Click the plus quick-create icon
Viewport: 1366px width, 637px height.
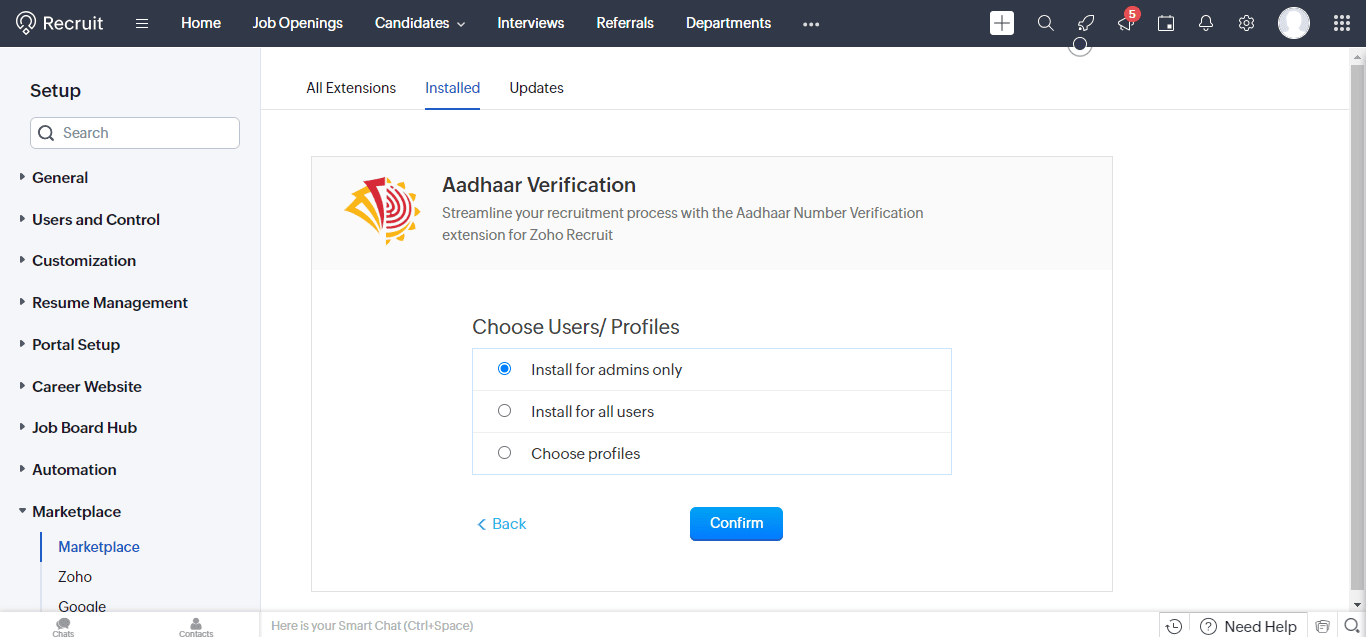pos(1002,23)
